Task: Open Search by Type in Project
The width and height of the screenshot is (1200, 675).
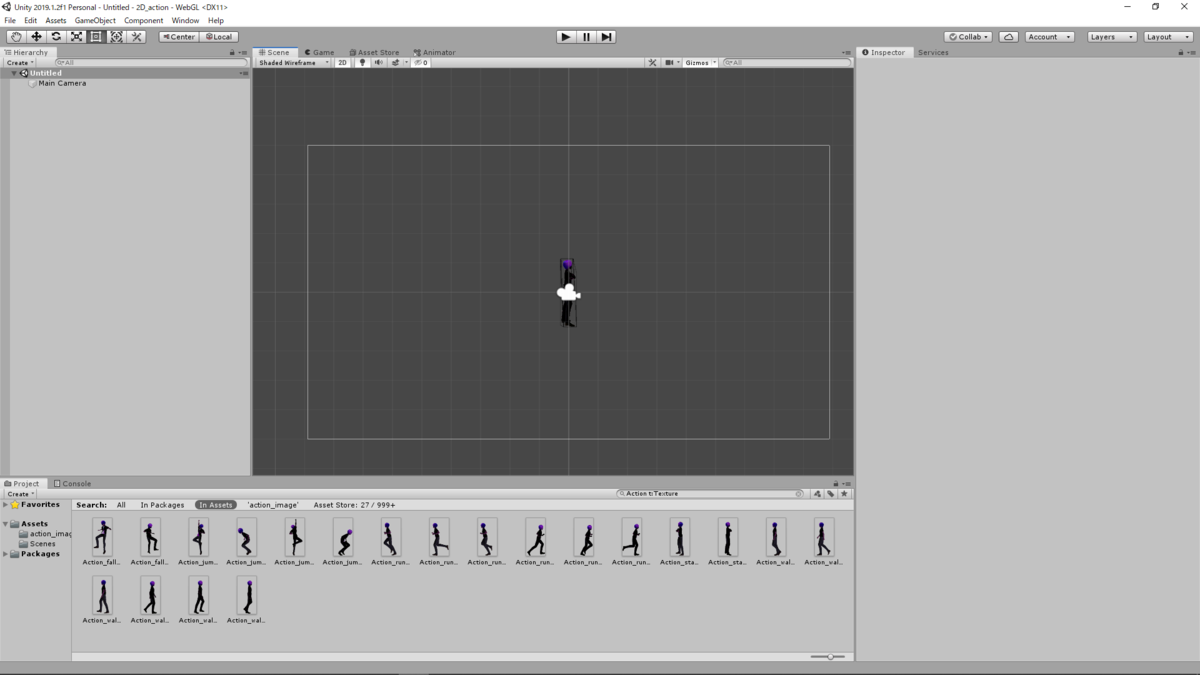Action: 817,494
